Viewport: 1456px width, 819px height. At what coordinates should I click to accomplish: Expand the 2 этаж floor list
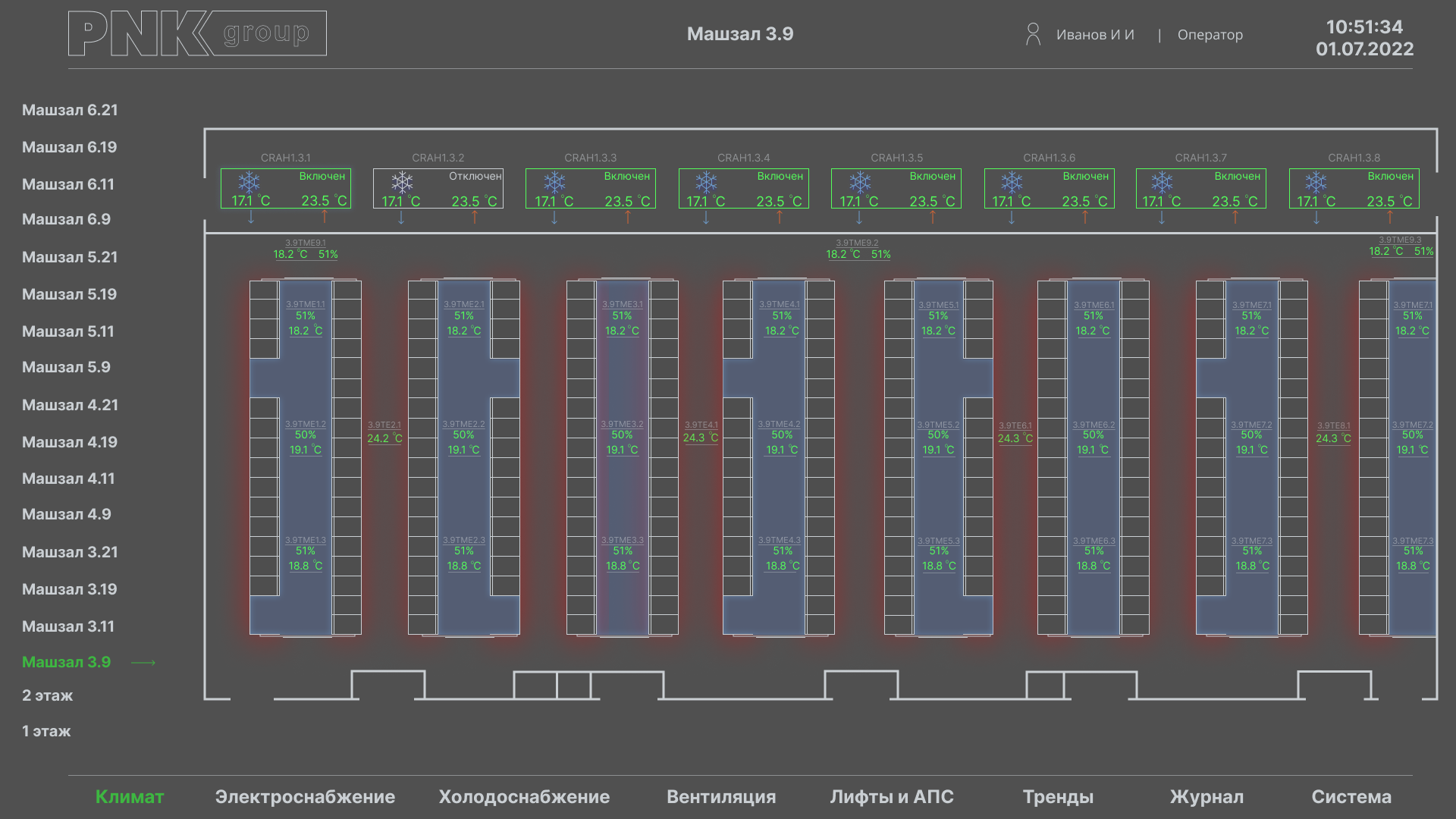point(47,696)
